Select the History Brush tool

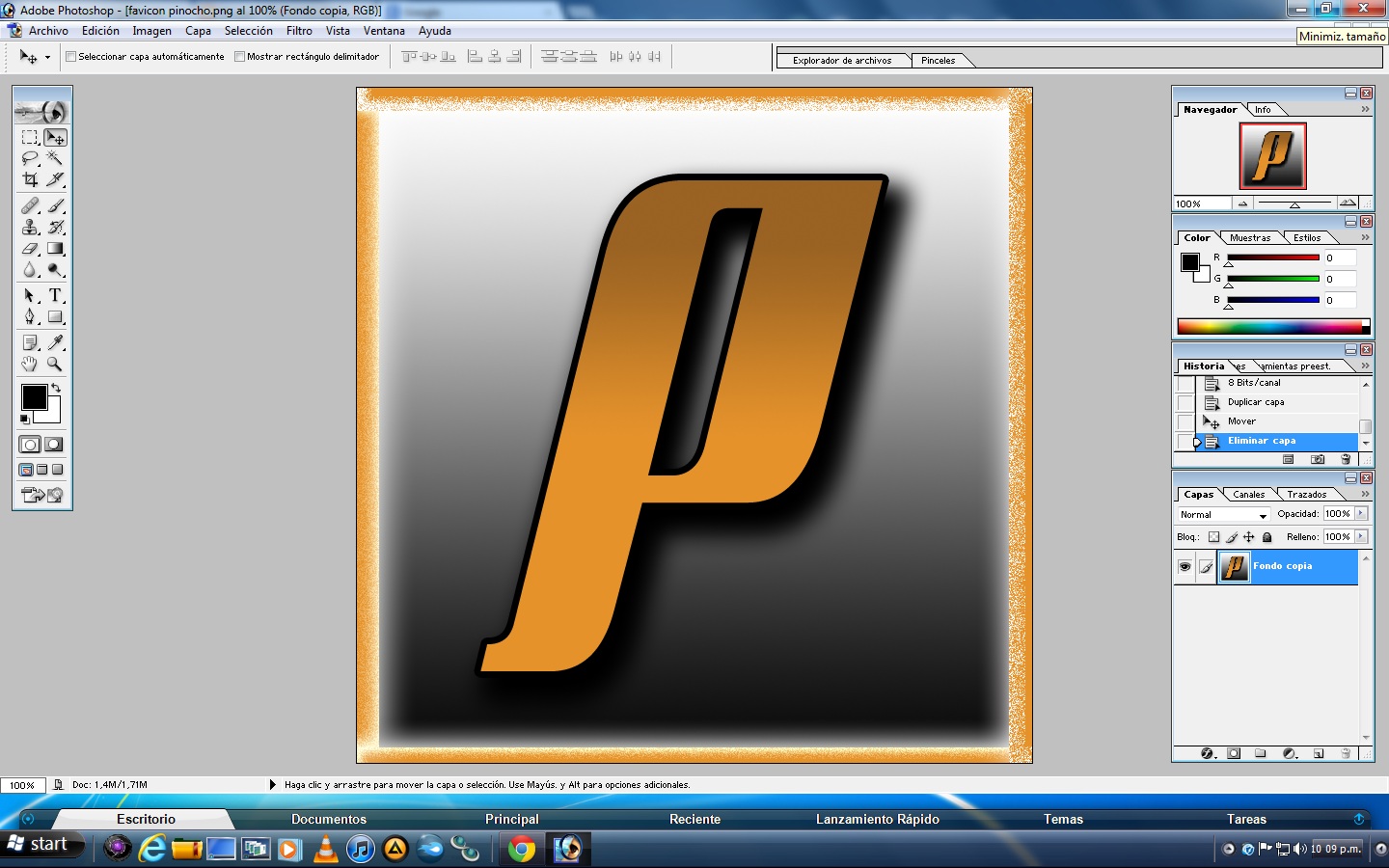click(x=56, y=227)
